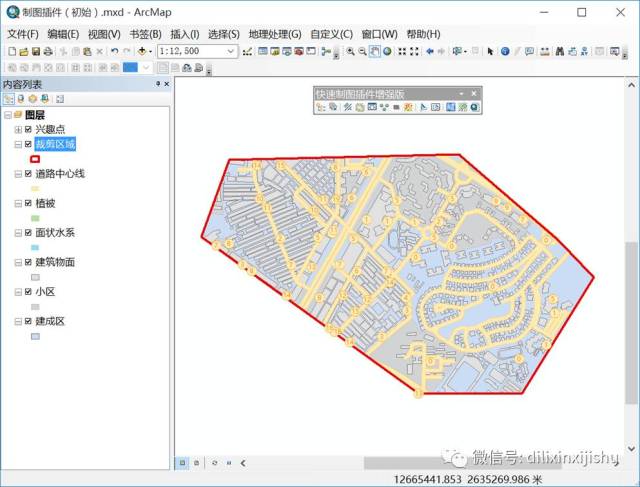The width and height of the screenshot is (640, 487).
Task: Click the Add Data button
Action: [142, 51]
